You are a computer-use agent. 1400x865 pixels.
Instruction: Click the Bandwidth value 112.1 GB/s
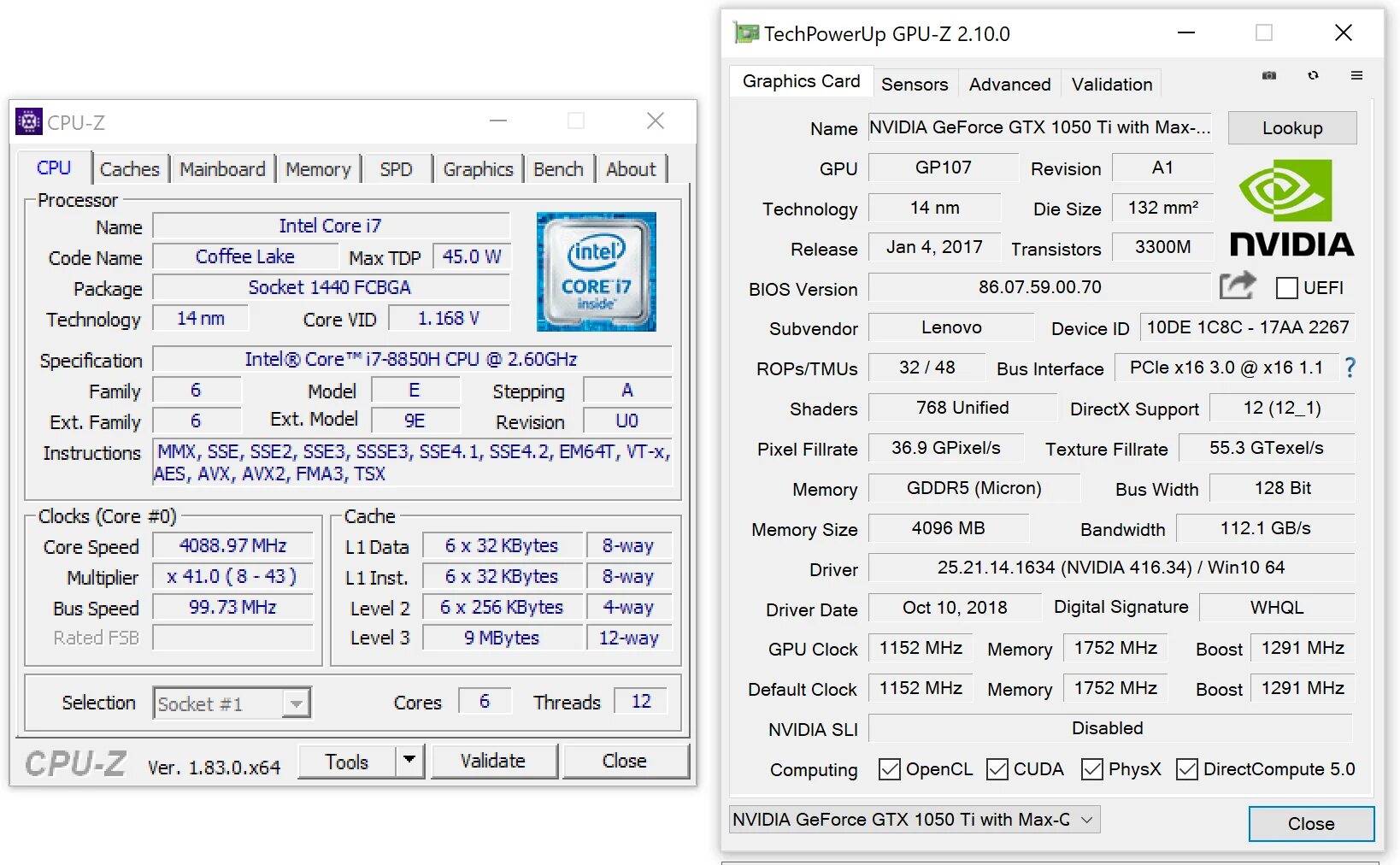1266,528
